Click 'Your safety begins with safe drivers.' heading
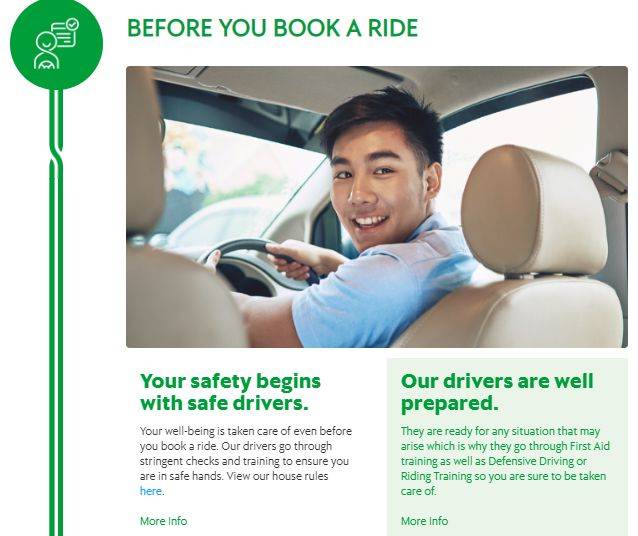 pyautogui.click(x=230, y=392)
